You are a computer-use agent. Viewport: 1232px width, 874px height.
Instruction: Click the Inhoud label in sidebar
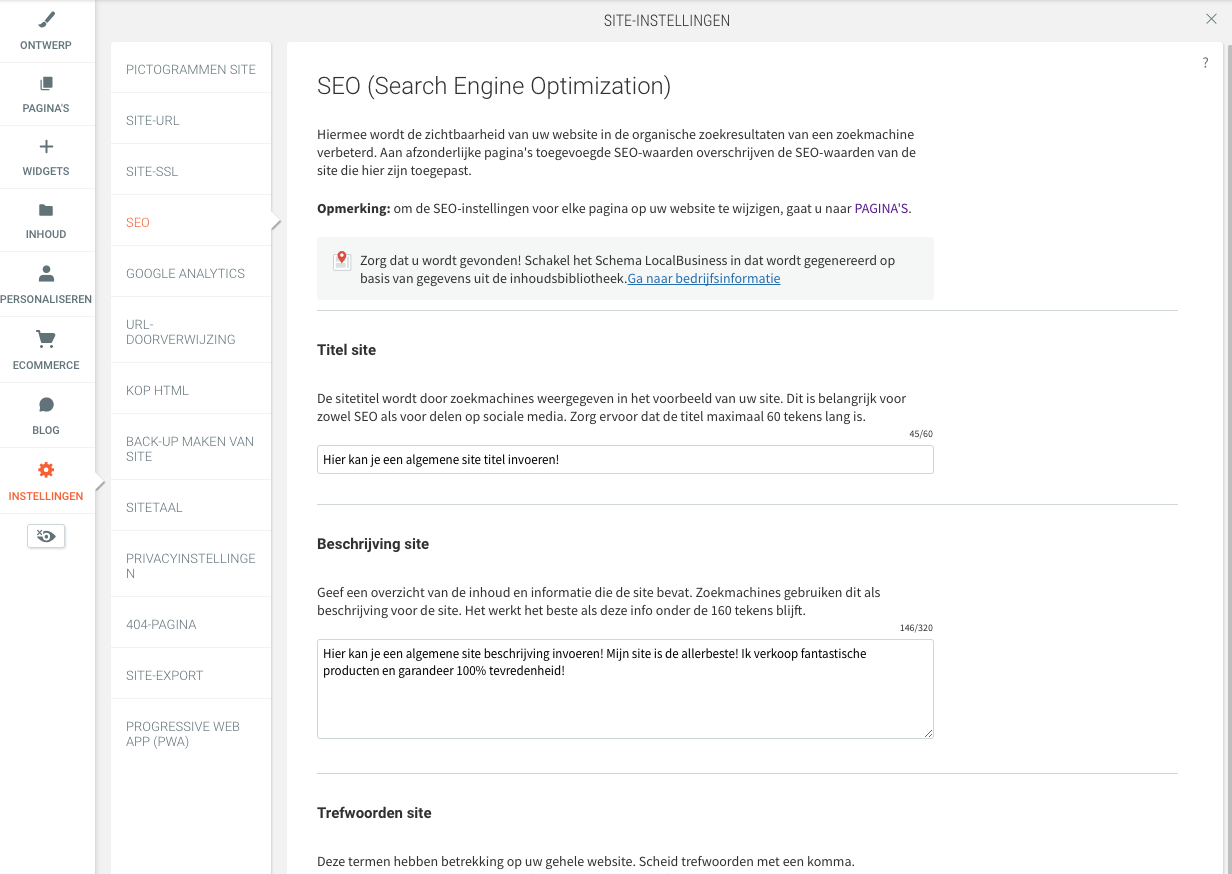click(x=46, y=235)
